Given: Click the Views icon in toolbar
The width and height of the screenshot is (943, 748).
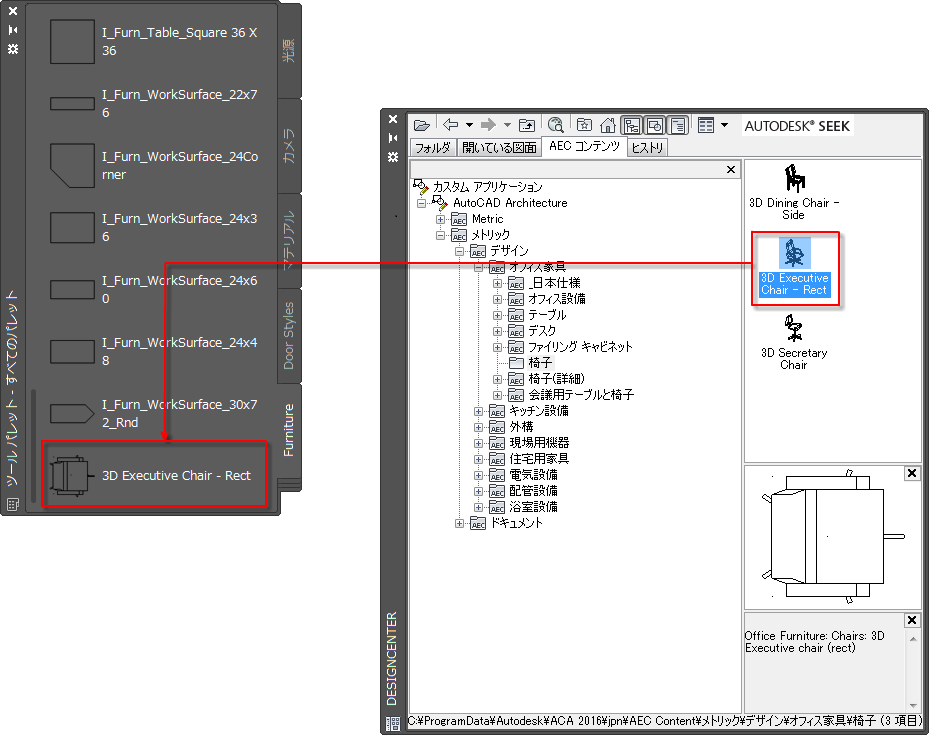Looking at the screenshot, I should pyautogui.click(x=706, y=125).
